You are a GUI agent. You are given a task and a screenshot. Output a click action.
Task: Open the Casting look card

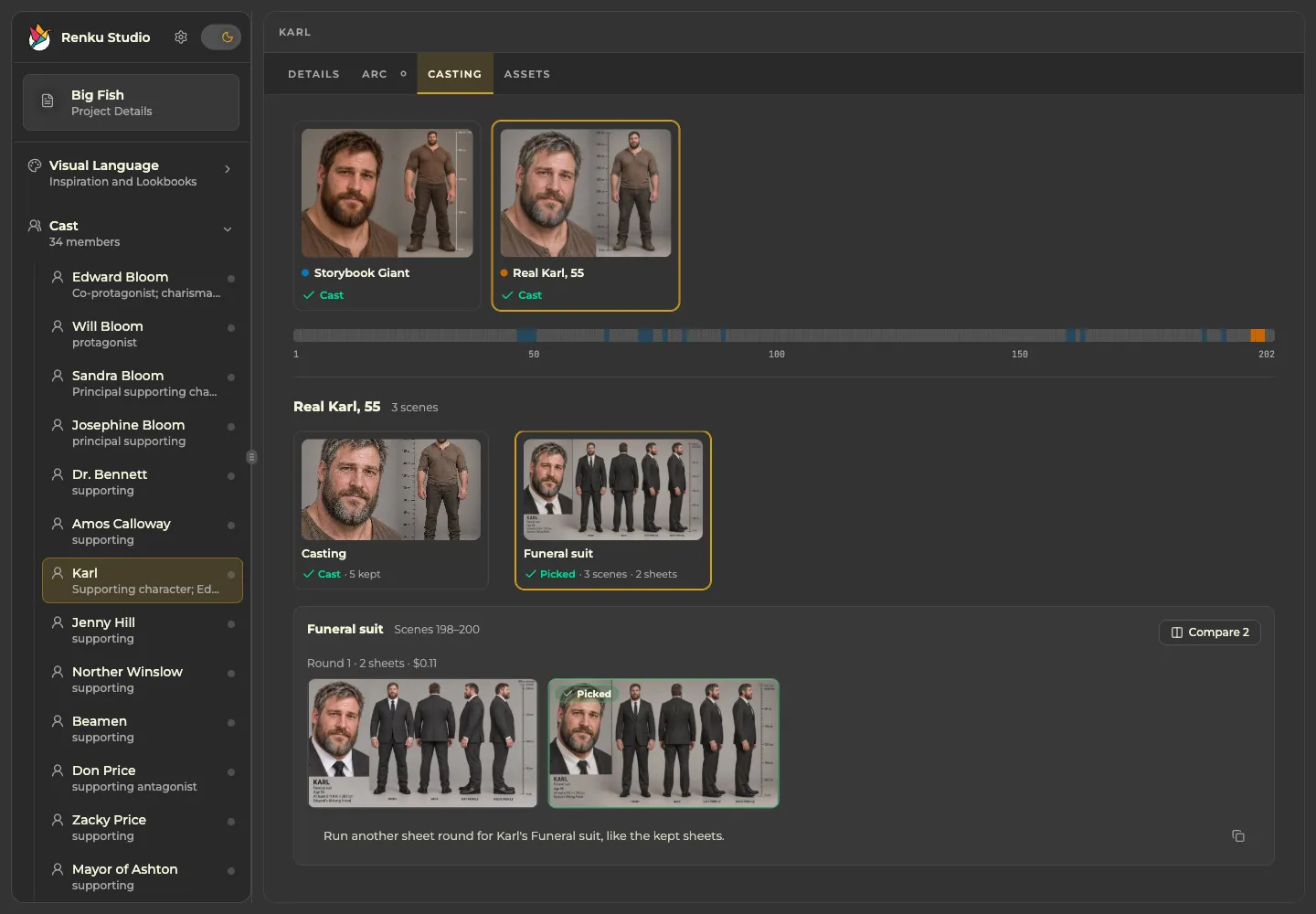click(391, 510)
